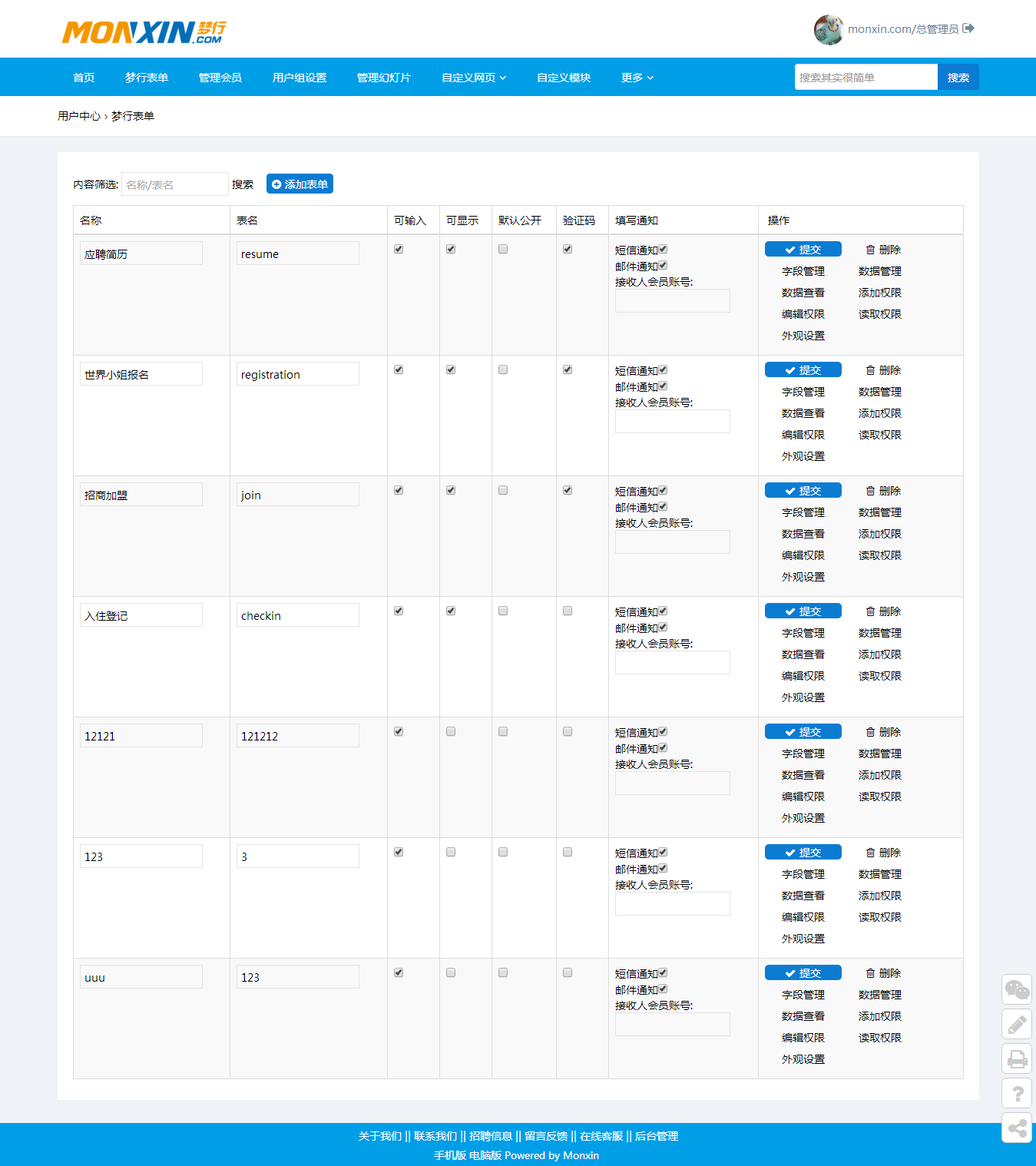
Task: Expand the 自定义网页 dropdown menu
Action: 474,78
